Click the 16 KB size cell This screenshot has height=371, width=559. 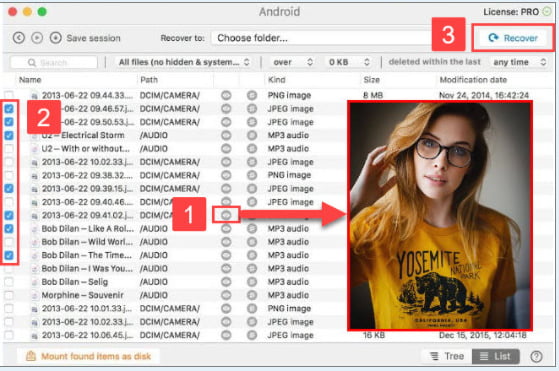click(374, 335)
